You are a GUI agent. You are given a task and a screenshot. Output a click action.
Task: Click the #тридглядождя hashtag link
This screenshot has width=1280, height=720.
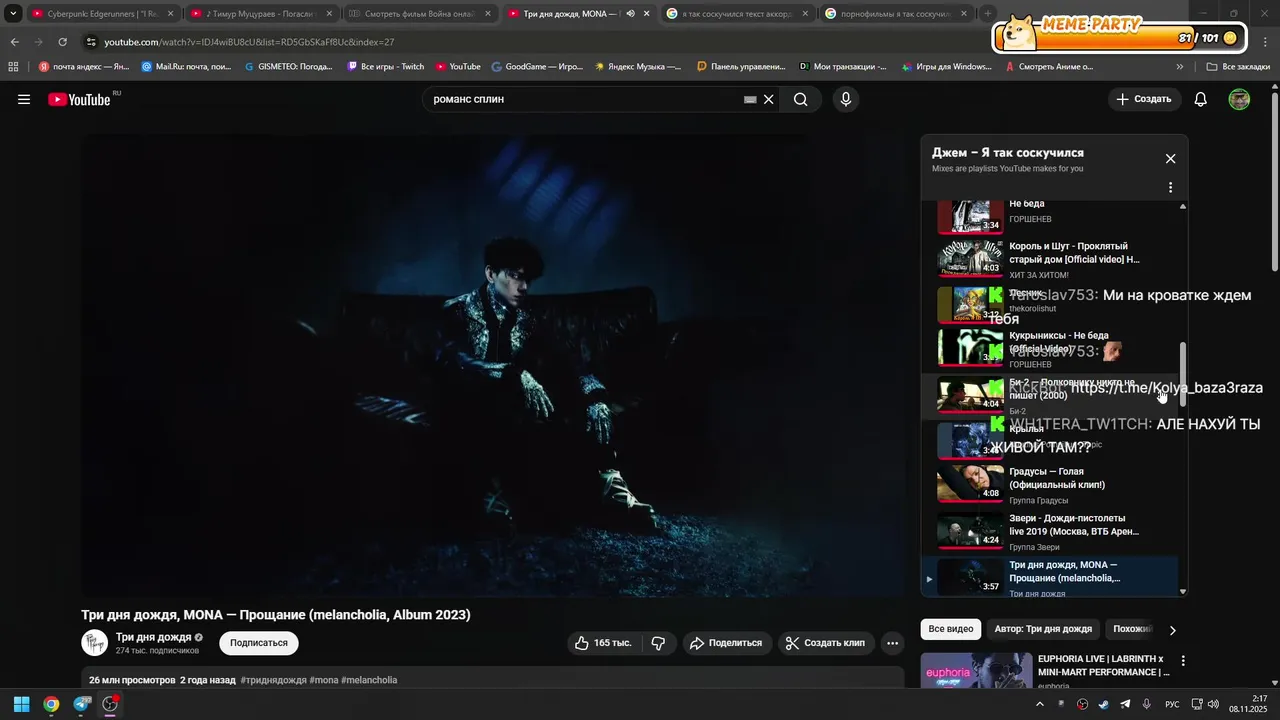point(273,680)
